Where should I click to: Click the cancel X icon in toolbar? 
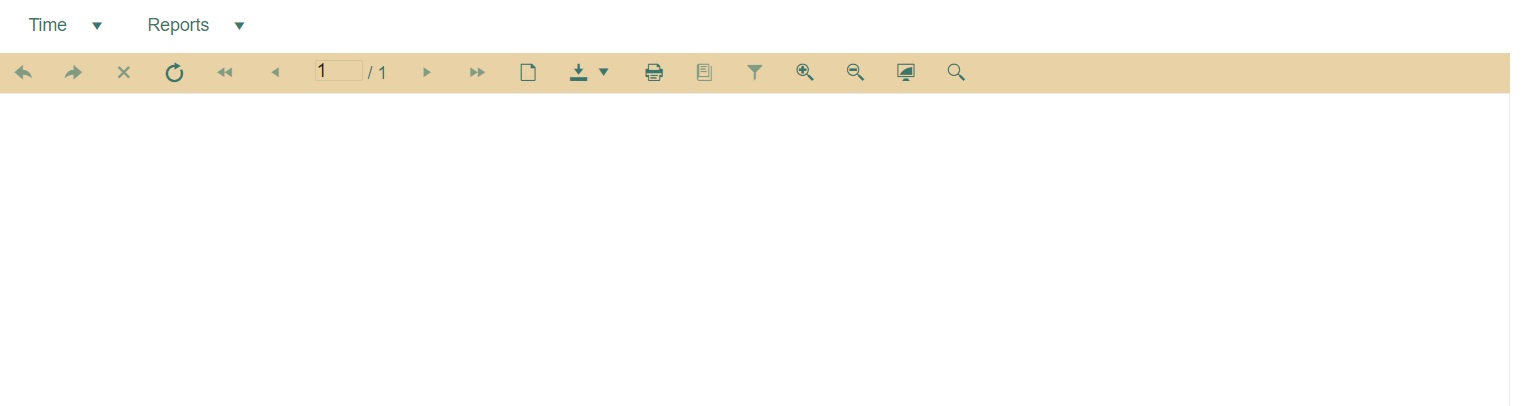point(124,73)
